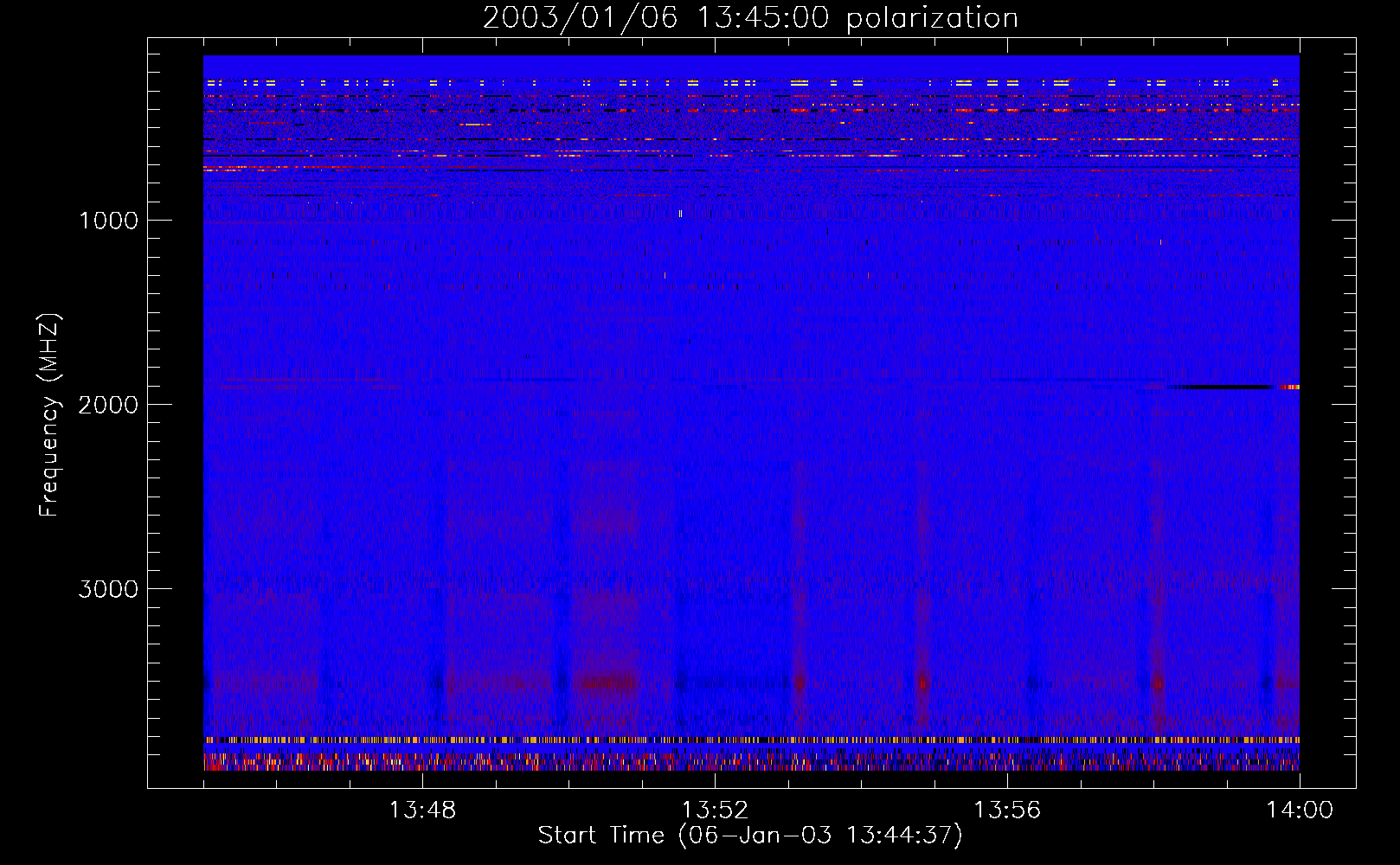Image resolution: width=1400 pixels, height=865 pixels.
Task: Click the 1000 frequency tick label
Action: pos(108,221)
